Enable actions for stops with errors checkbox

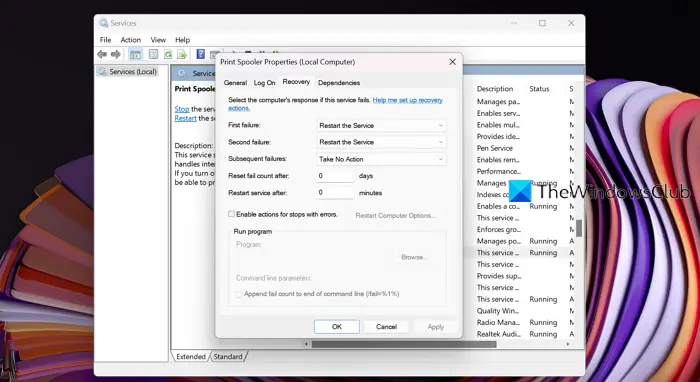(231, 214)
